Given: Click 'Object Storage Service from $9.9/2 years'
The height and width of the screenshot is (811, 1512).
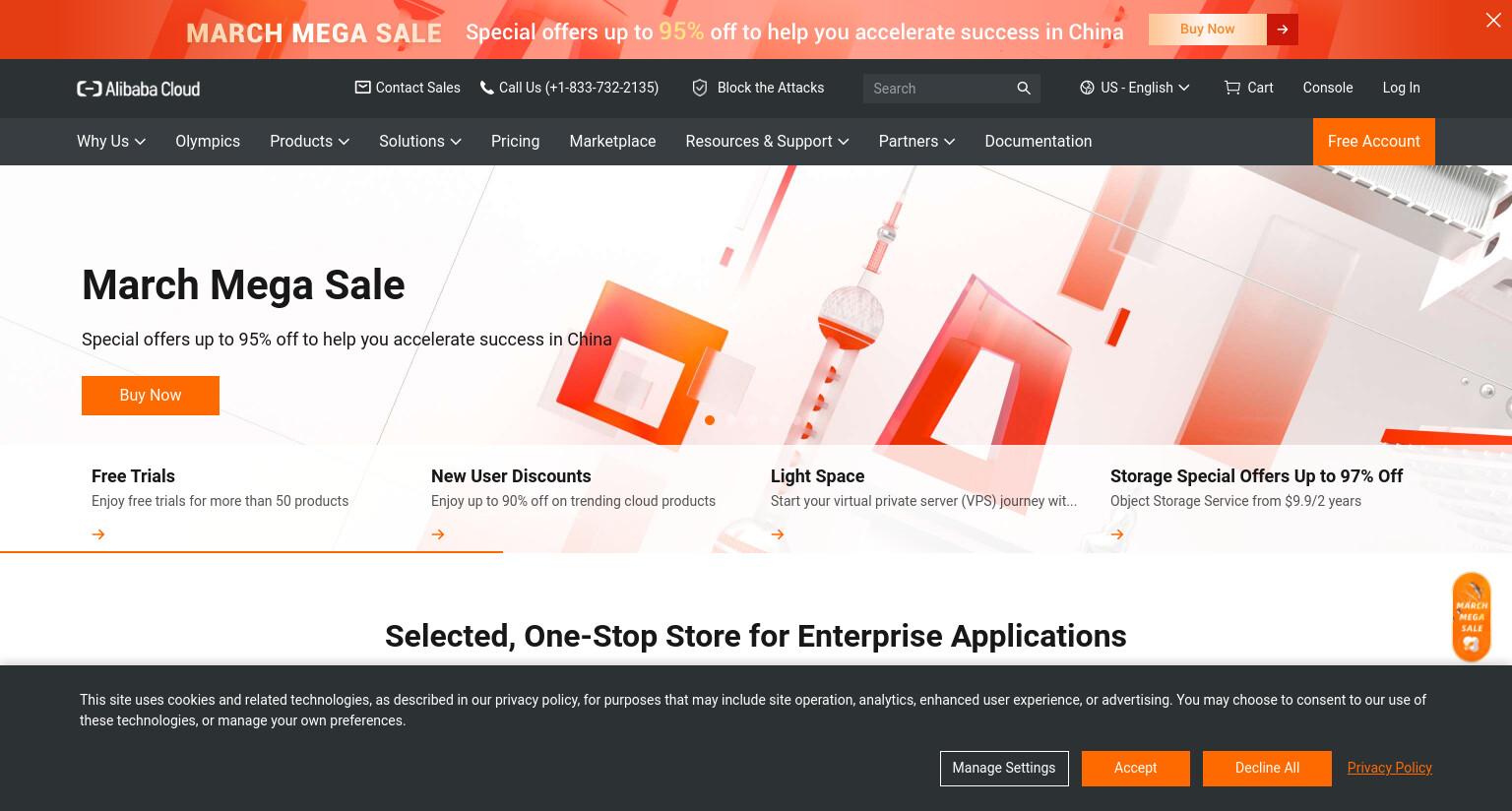Looking at the screenshot, I should point(1235,501).
